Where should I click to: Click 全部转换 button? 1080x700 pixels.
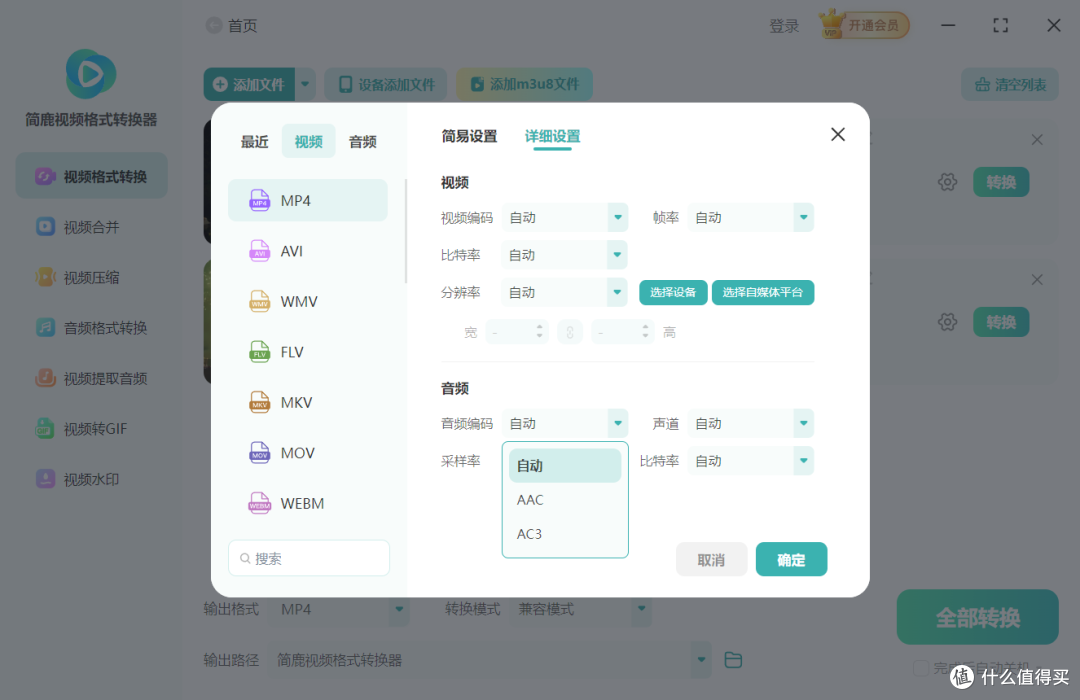977,617
